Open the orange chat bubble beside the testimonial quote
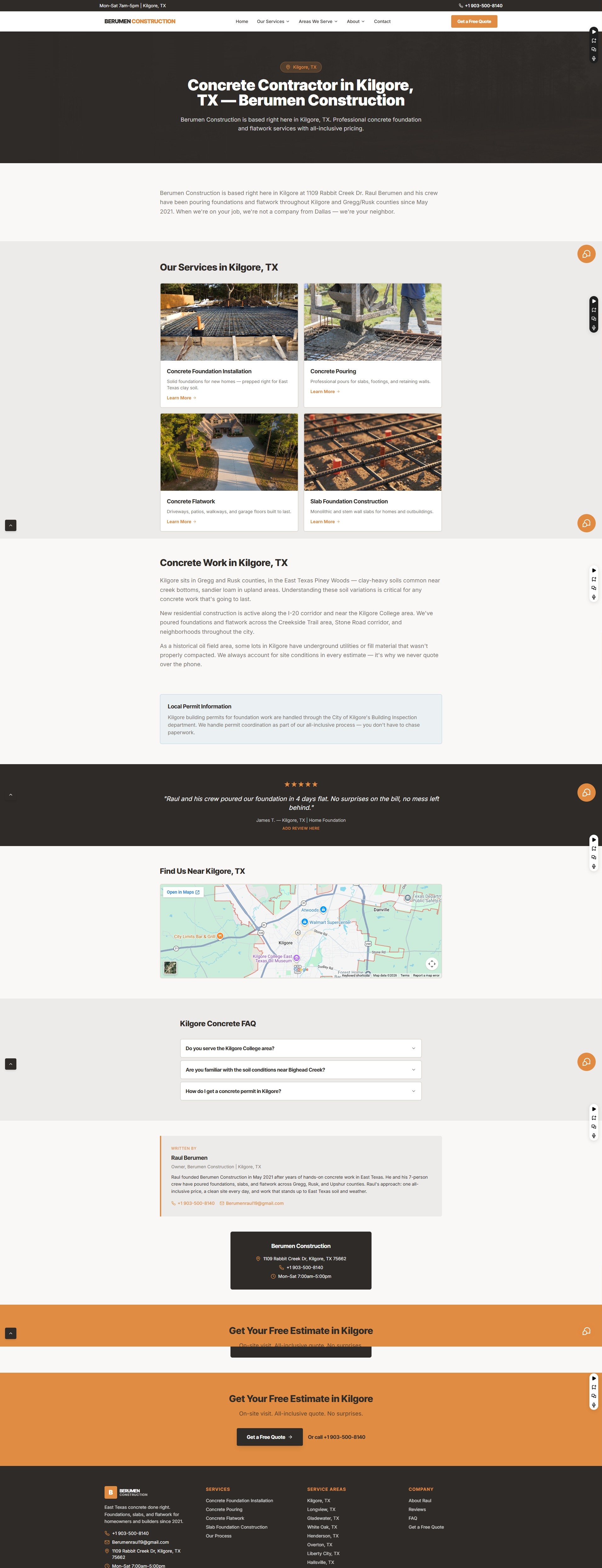This screenshot has height=1568, width=602. click(x=586, y=792)
